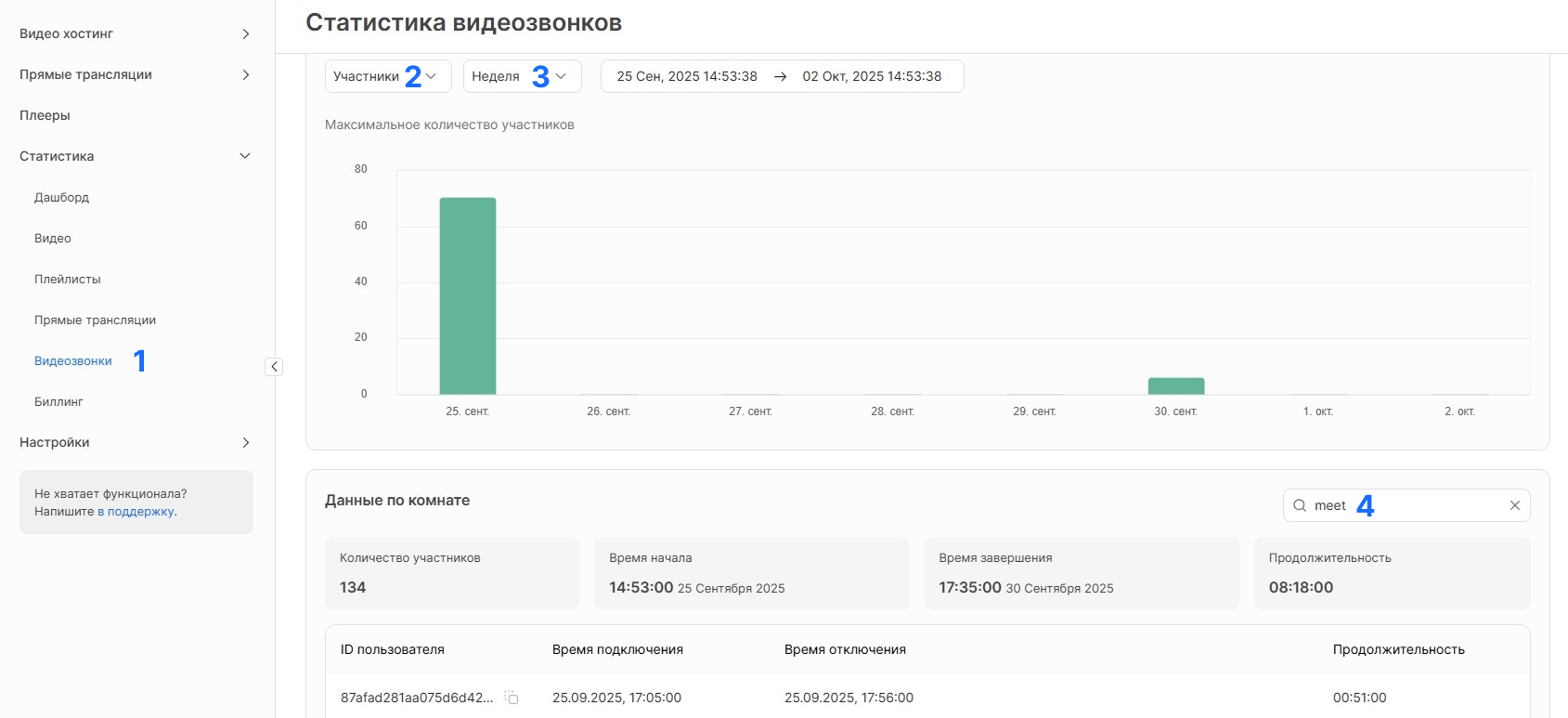Click the search magnifier icon
The width and height of the screenshot is (1568, 718).
pos(1300,505)
